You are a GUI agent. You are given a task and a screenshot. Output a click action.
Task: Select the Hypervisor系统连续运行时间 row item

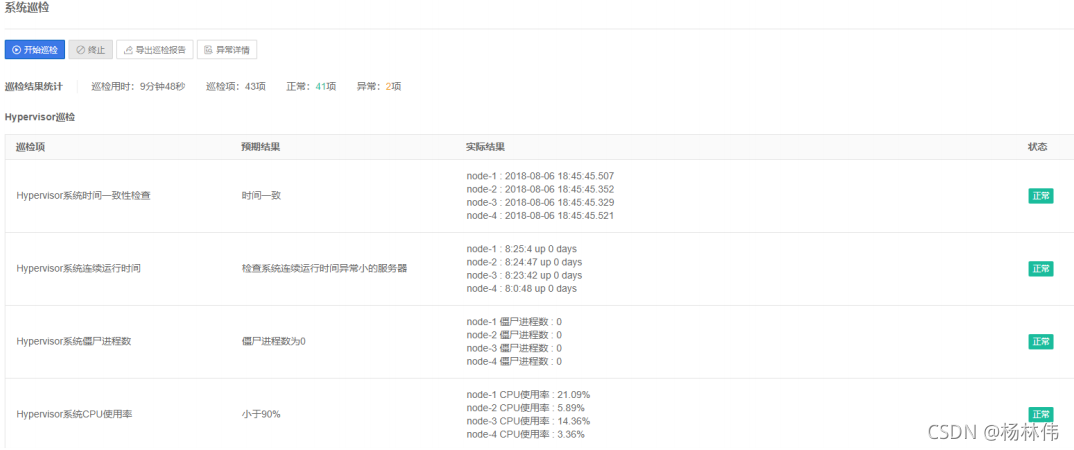pos(78,268)
